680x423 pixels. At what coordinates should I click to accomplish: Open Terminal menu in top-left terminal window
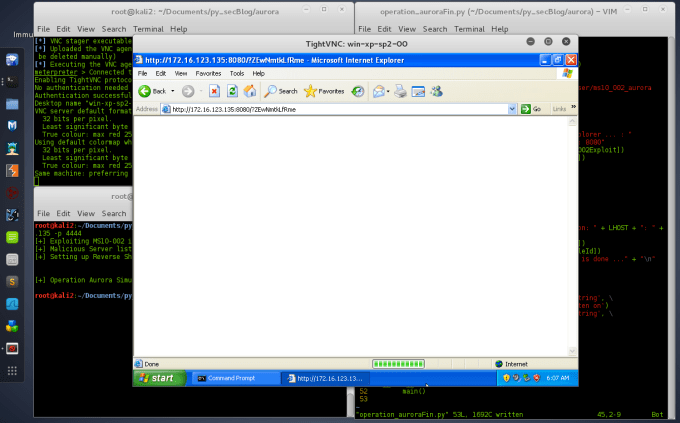[x=148, y=29]
